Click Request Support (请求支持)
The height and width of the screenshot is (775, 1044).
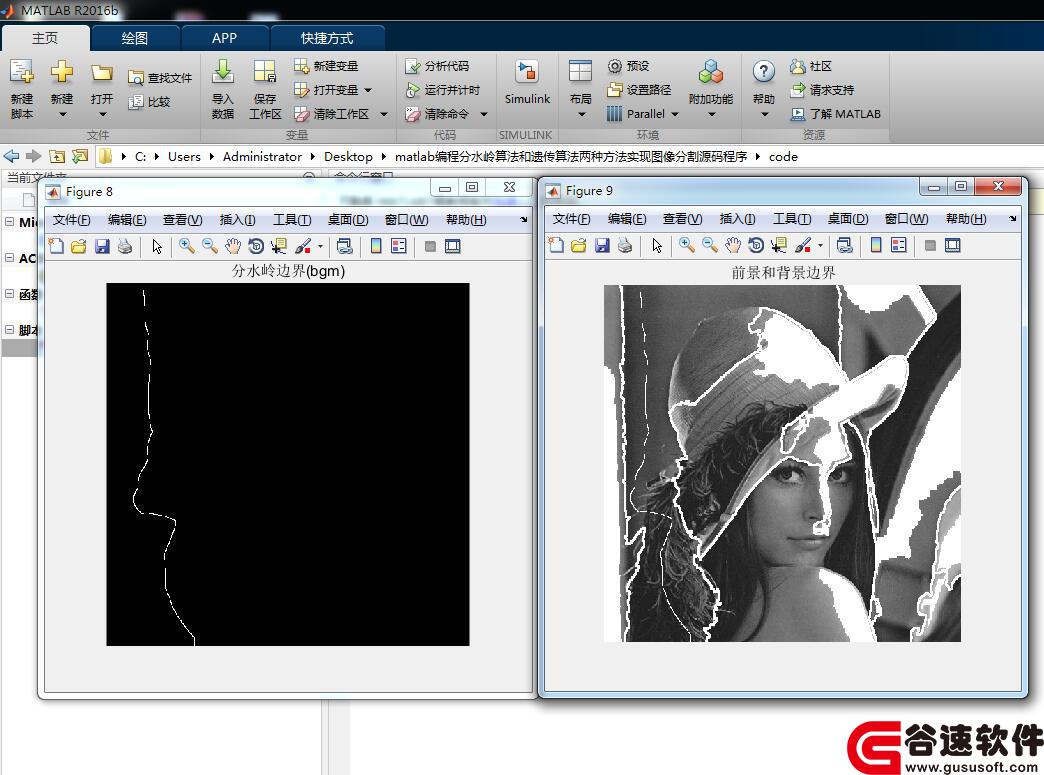[x=822, y=90]
